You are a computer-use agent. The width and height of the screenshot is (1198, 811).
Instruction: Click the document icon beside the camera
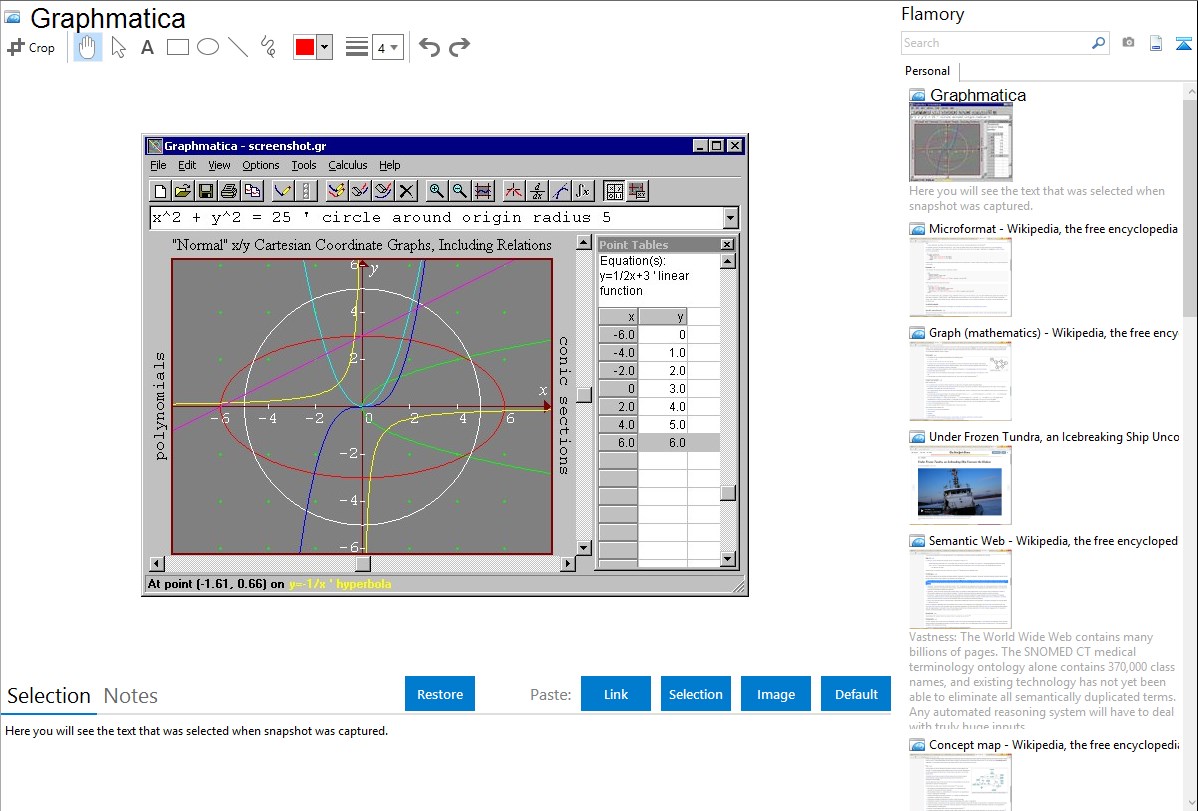[x=1156, y=43]
